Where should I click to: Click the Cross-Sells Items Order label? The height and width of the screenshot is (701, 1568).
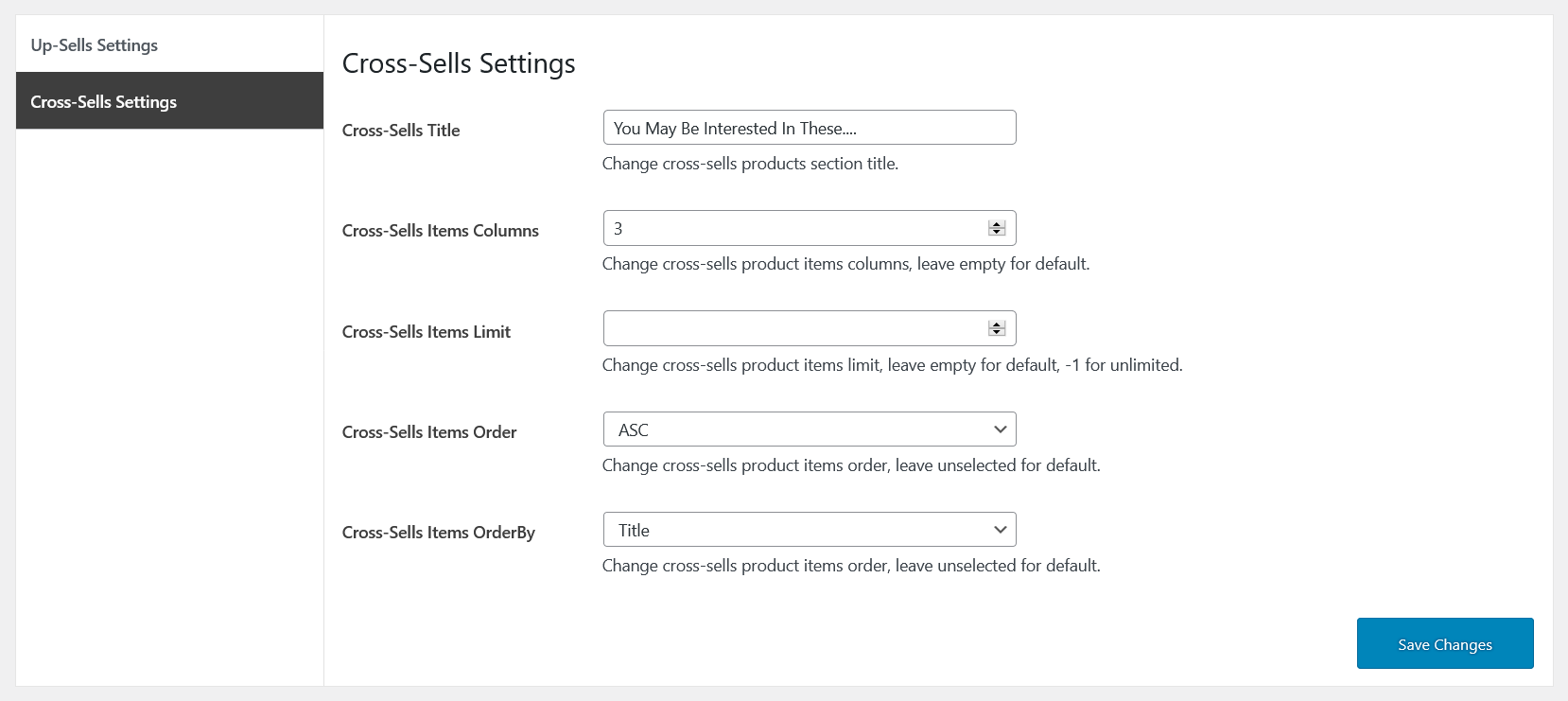(x=429, y=432)
